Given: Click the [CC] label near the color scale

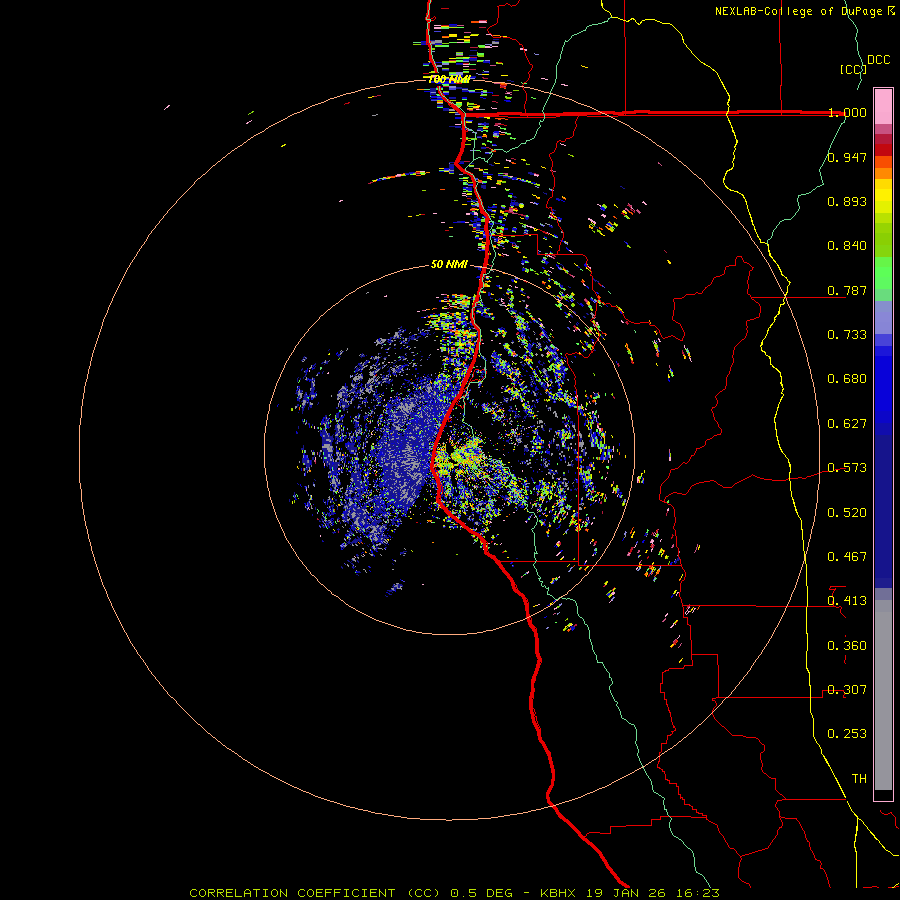Looking at the screenshot, I should pyautogui.click(x=853, y=69).
